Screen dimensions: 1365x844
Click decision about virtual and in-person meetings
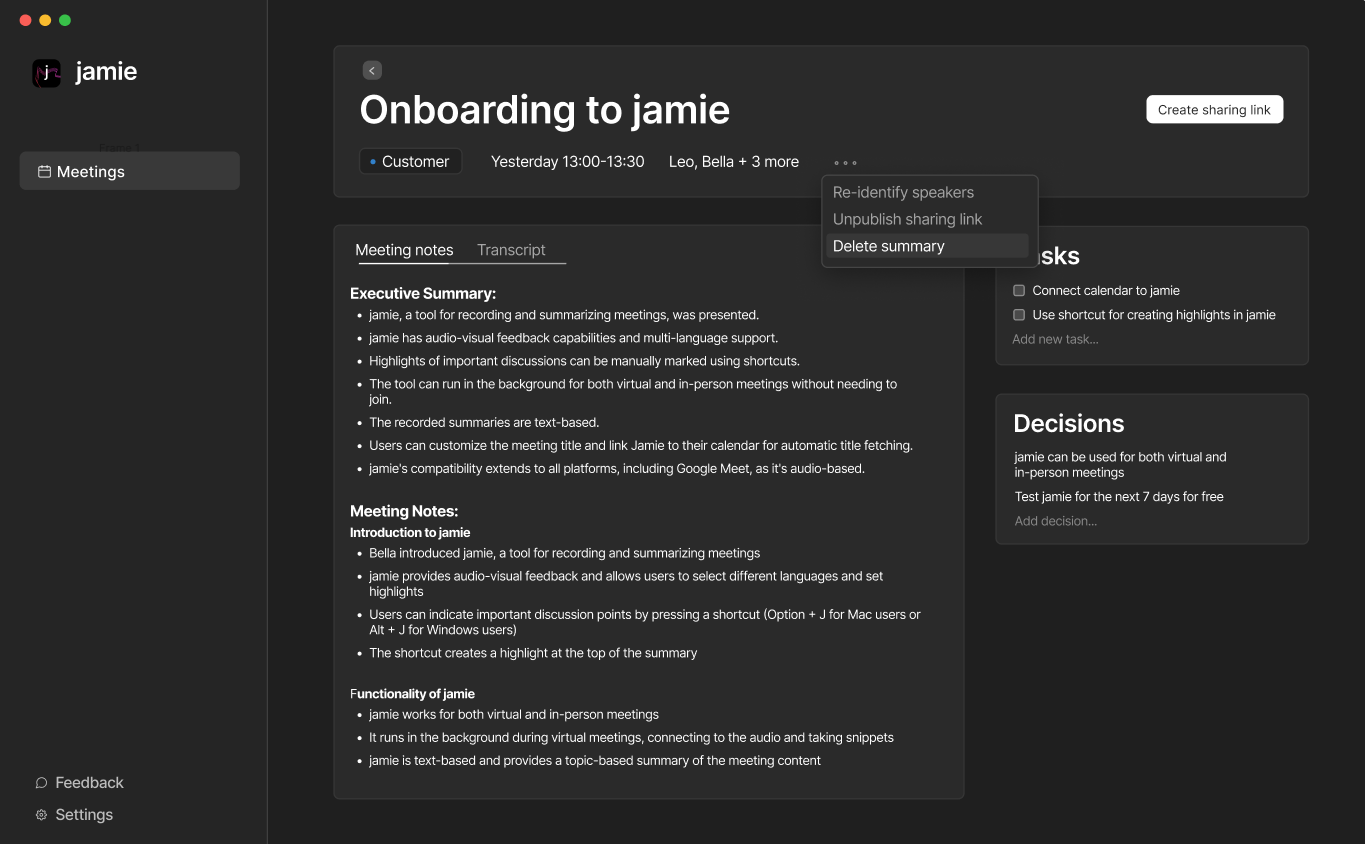(1120, 465)
